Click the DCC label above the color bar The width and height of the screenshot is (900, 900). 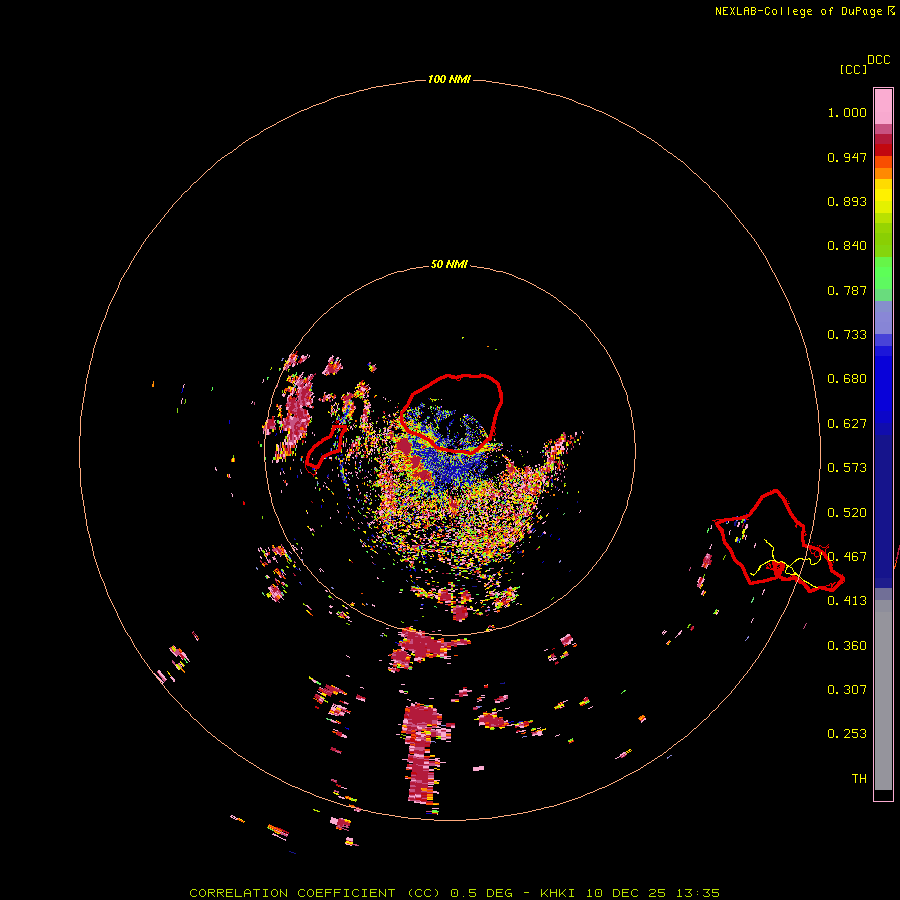tap(879, 59)
